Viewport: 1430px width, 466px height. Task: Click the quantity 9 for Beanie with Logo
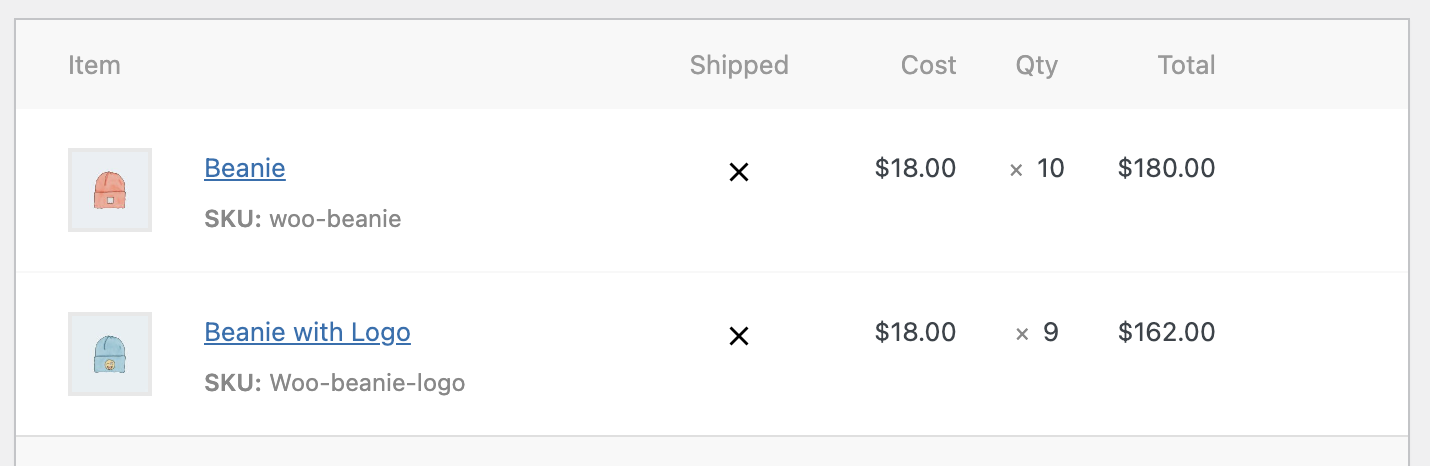click(1050, 332)
